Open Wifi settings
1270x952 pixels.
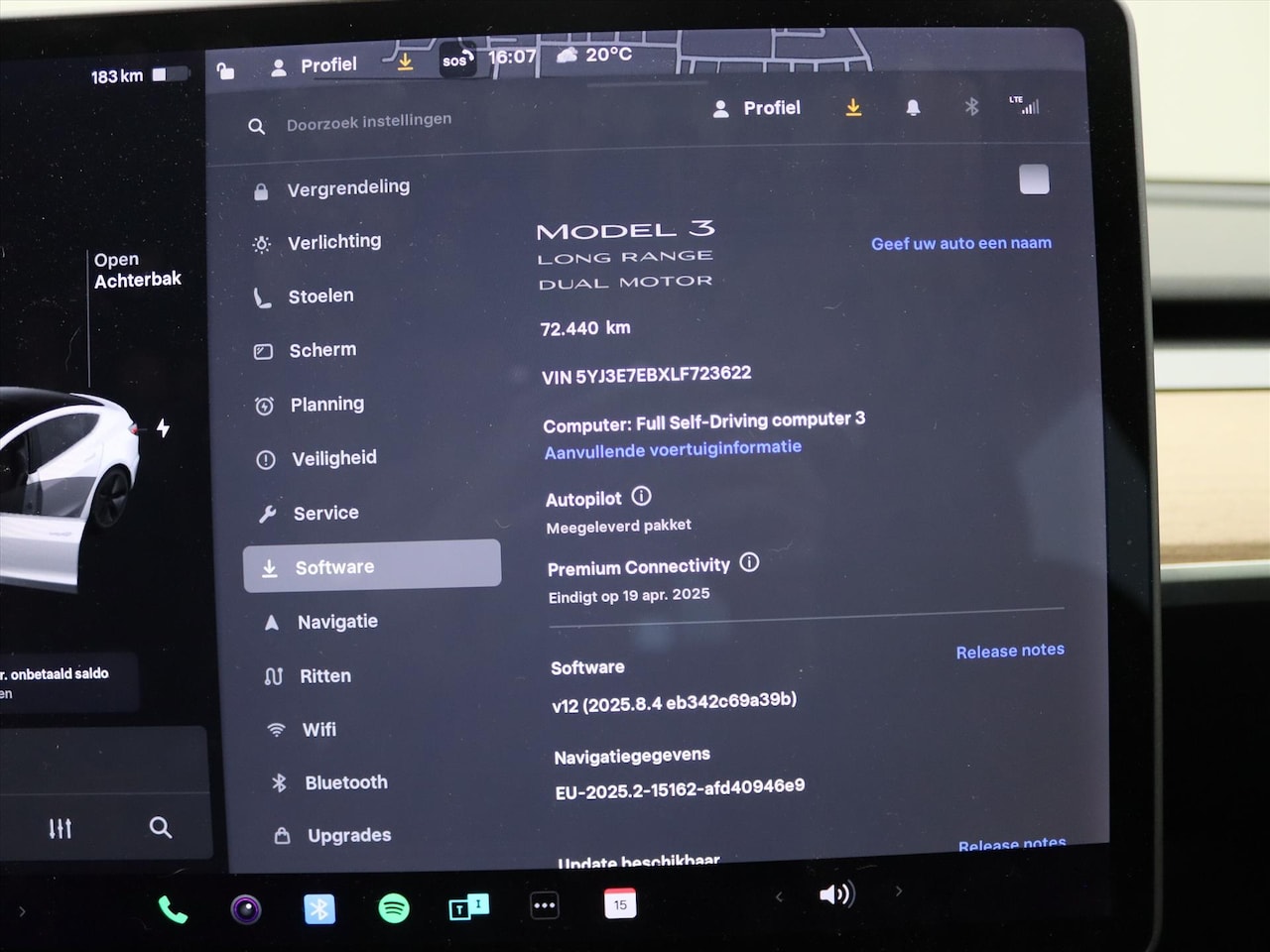coord(318,730)
